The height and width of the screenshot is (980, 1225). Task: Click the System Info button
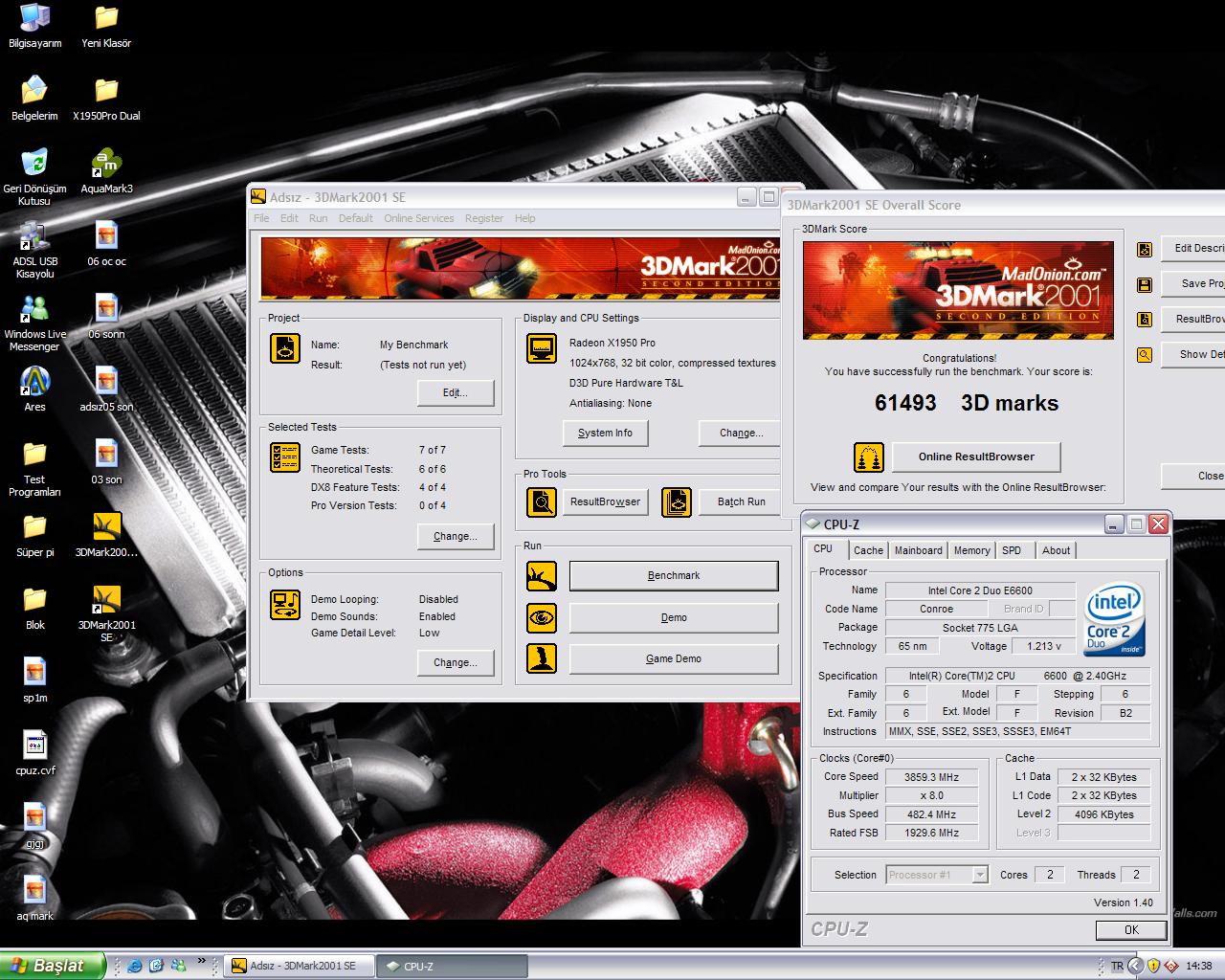[606, 433]
